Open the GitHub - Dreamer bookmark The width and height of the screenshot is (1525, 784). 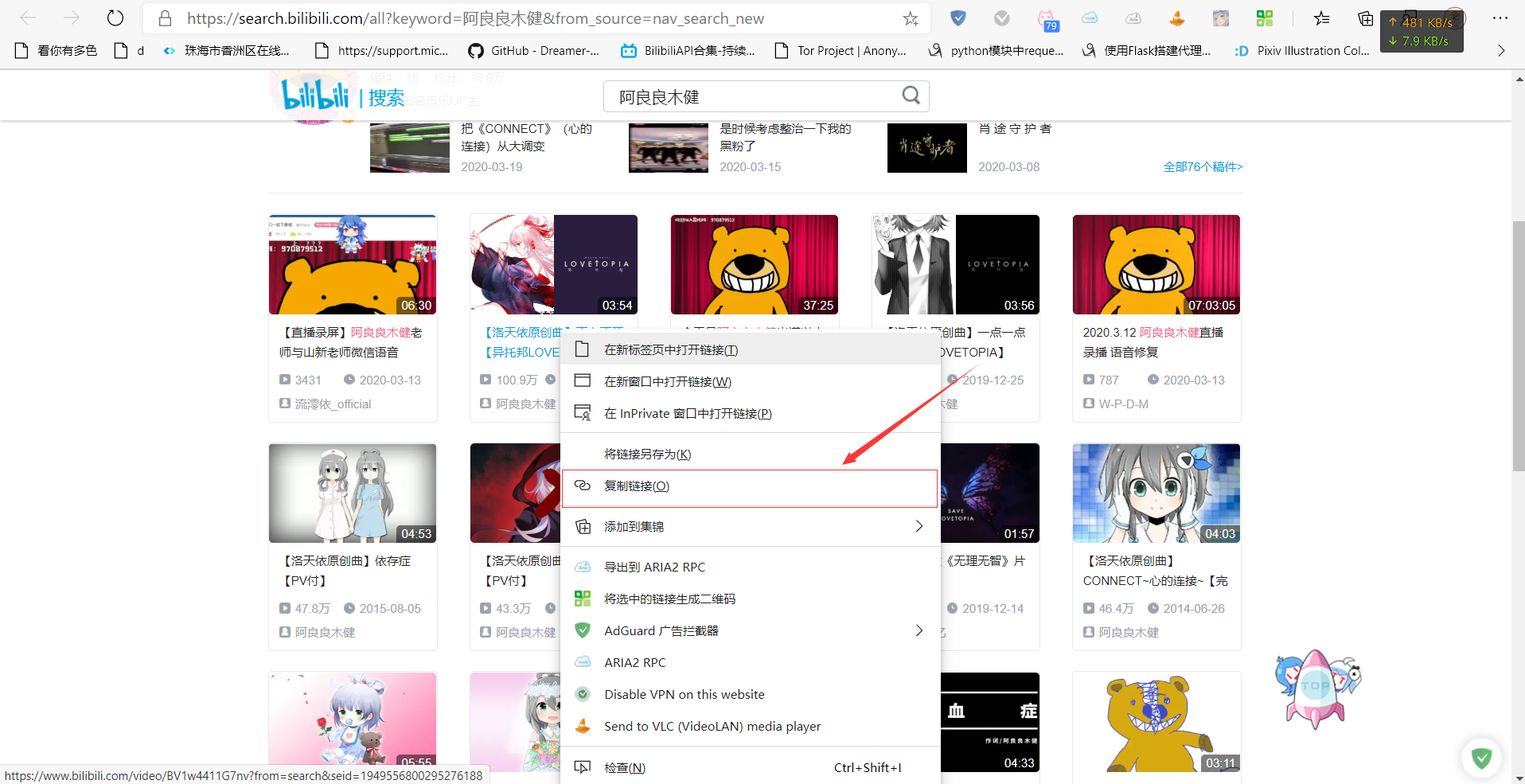click(x=534, y=50)
